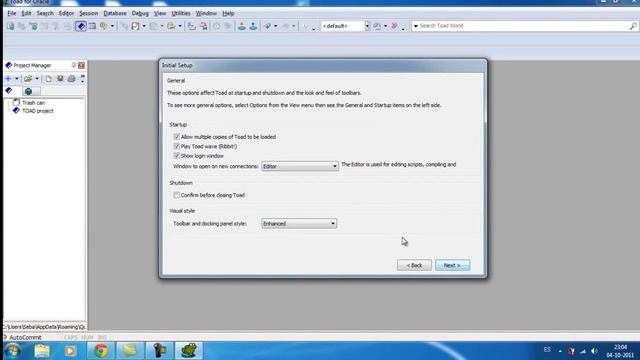The height and width of the screenshot is (360, 640).
Task: Click the 23:04 clock in system tray
Action: point(620,347)
